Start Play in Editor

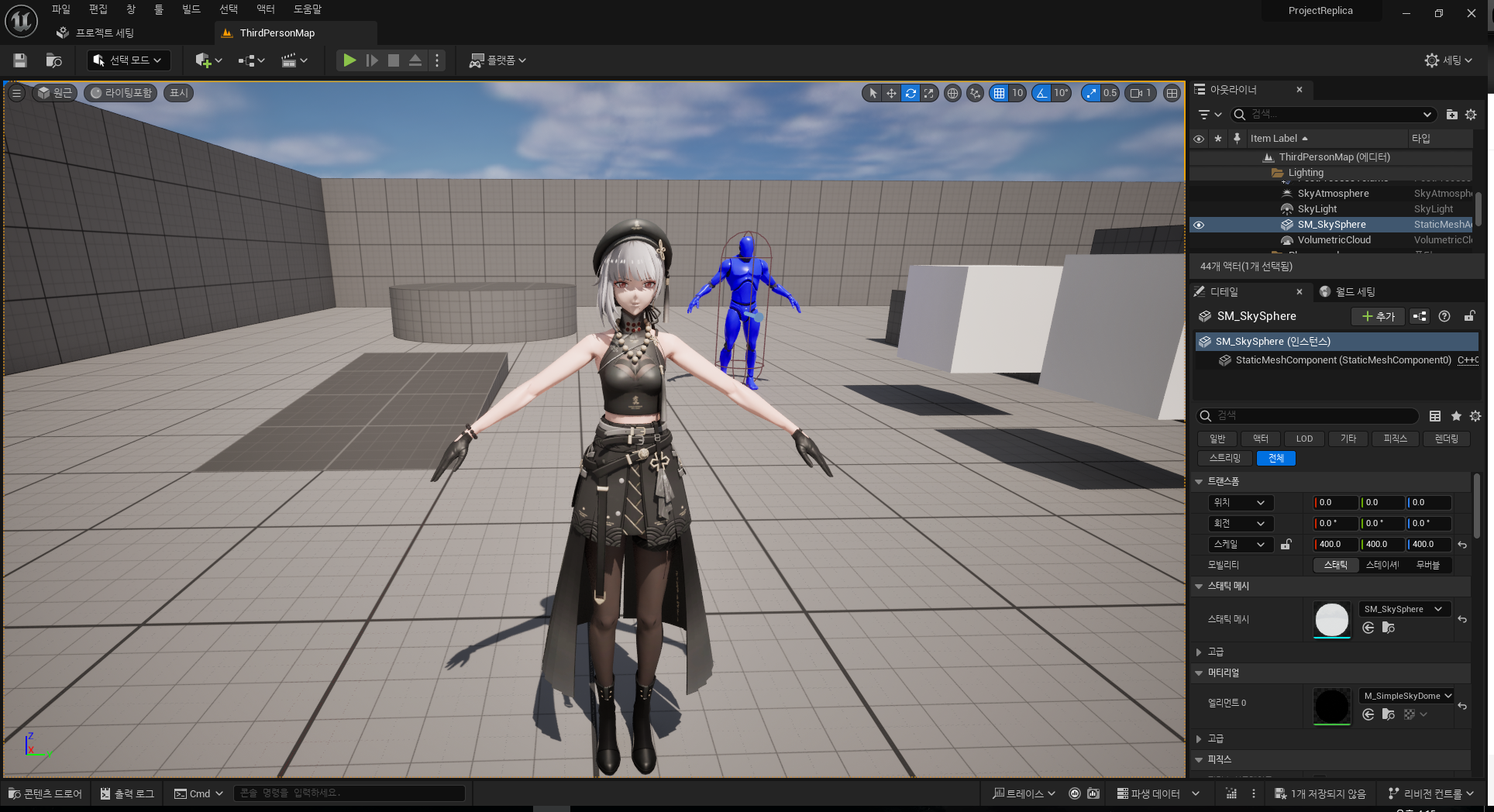[349, 60]
